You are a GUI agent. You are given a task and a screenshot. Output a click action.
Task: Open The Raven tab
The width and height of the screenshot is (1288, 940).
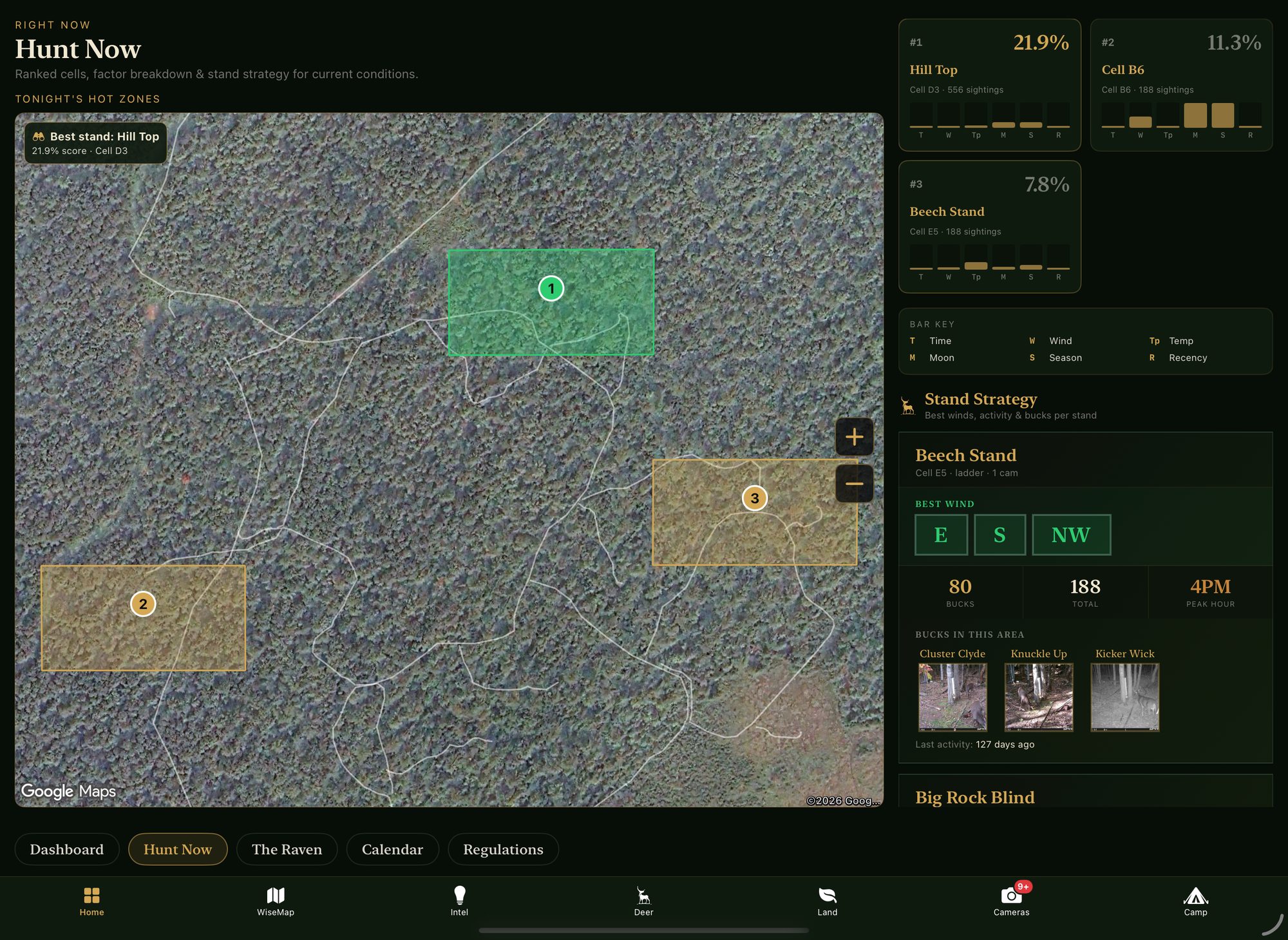[287, 849]
